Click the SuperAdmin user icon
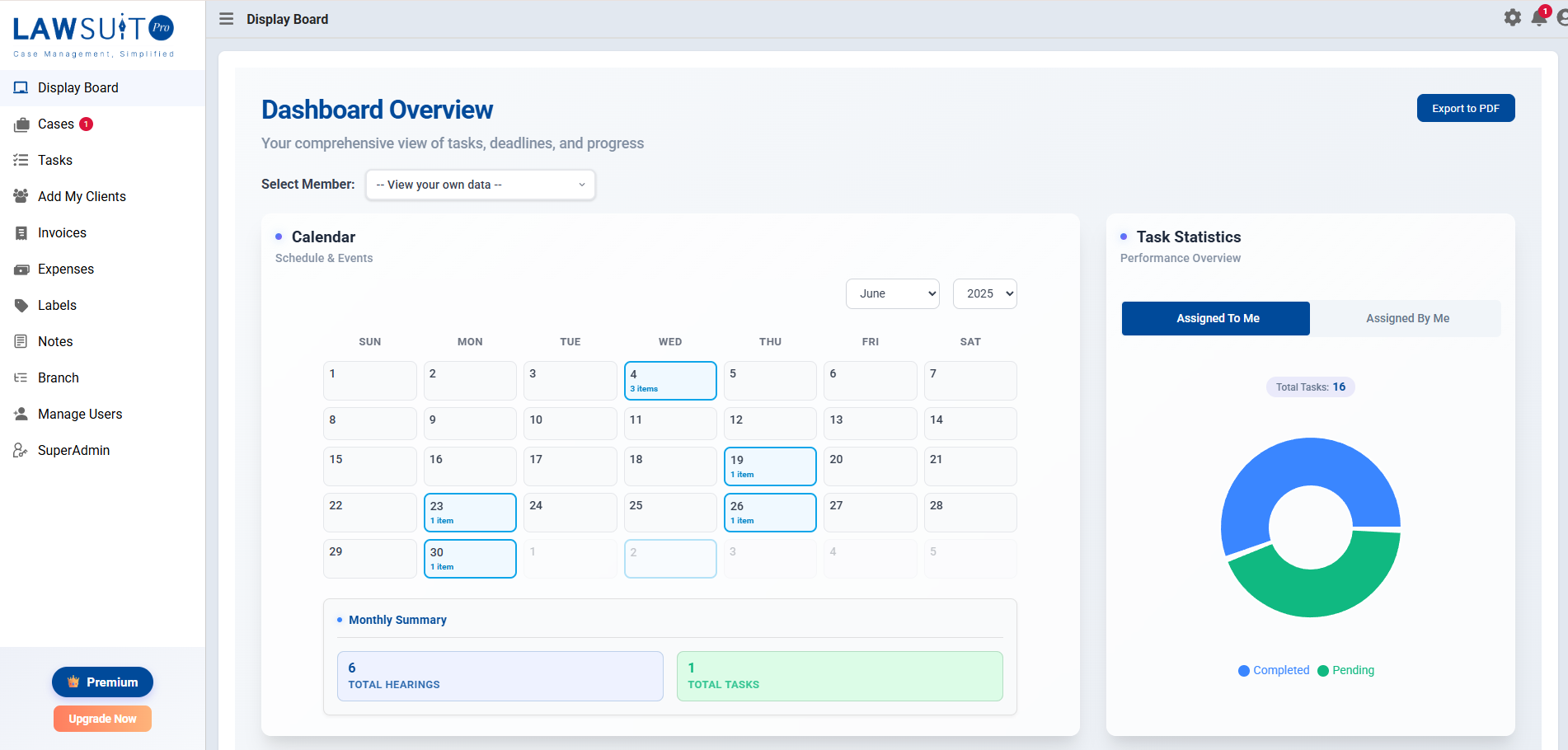The height and width of the screenshot is (750, 1568). (x=21, y=451)
